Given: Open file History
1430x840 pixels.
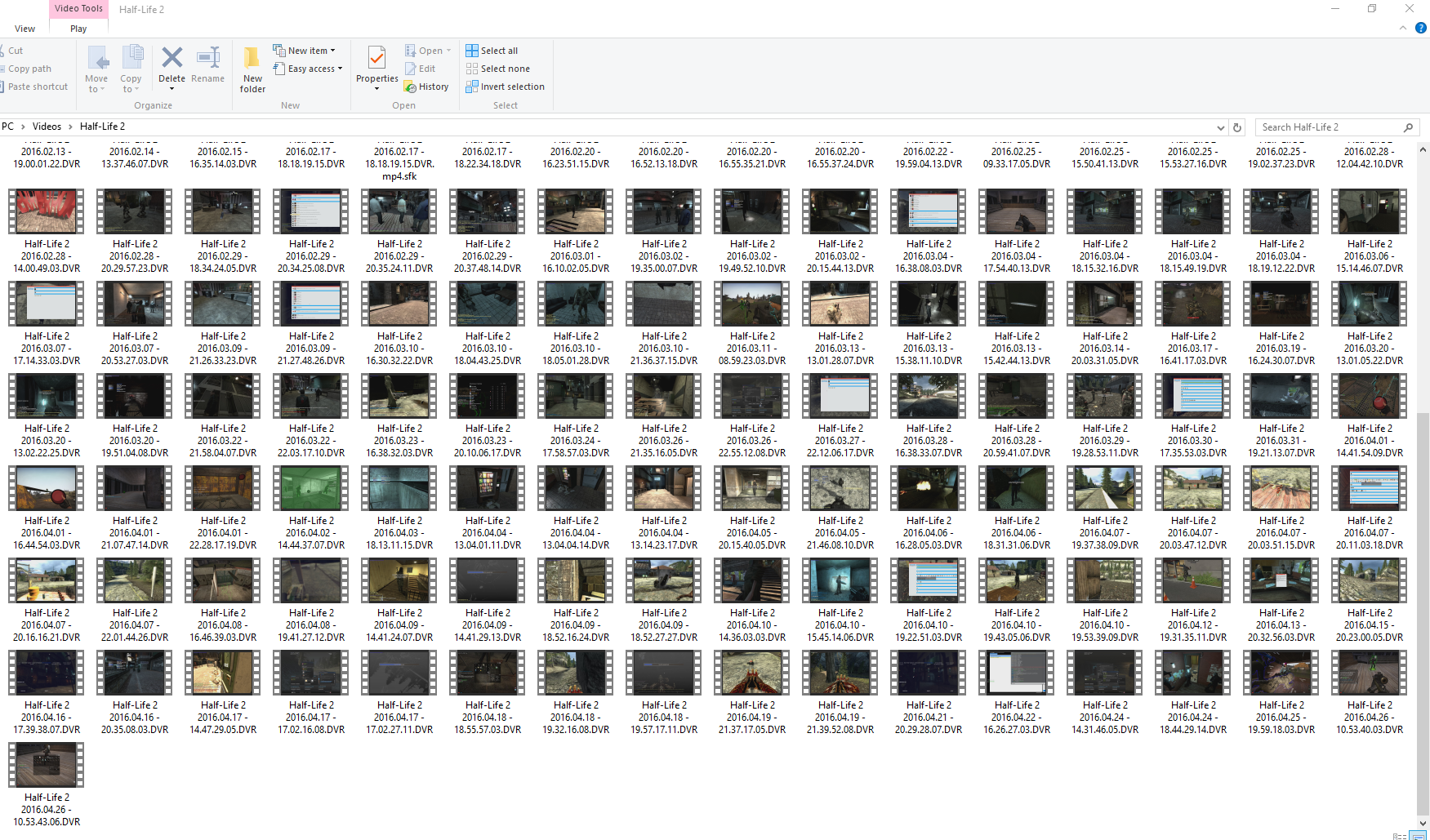Looking at the screenshot, I should tap(426, 87).
